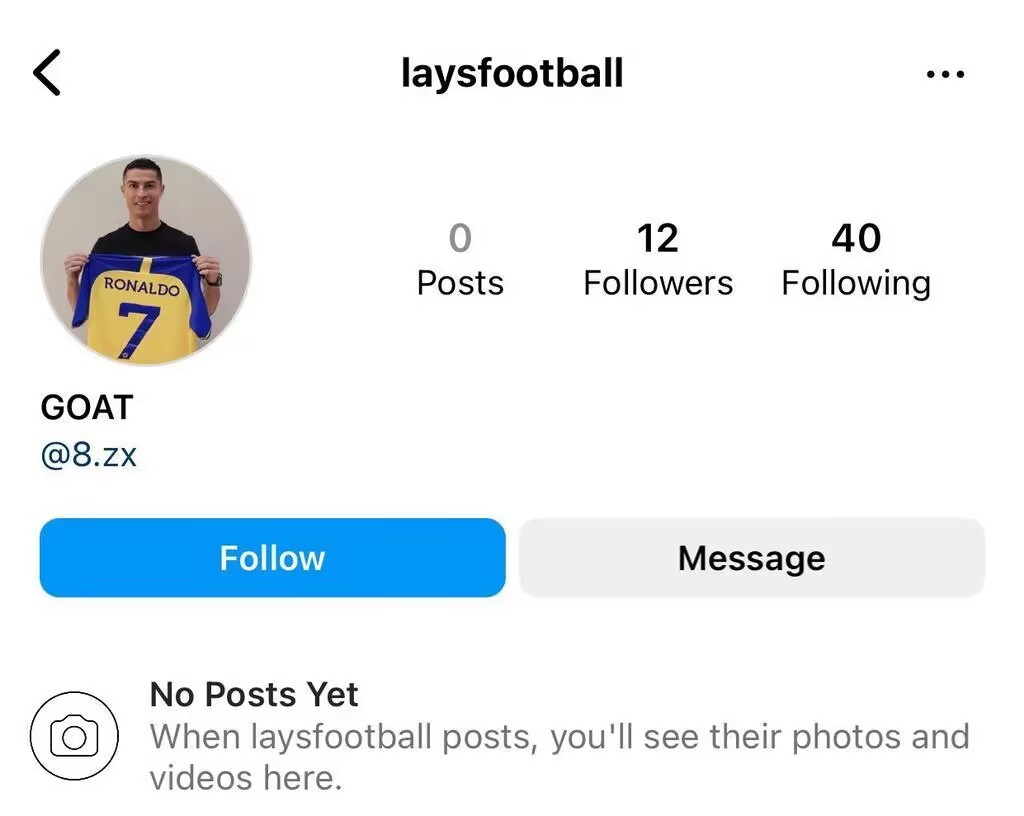Tap the following count number 40

click(x=856, y=238)
